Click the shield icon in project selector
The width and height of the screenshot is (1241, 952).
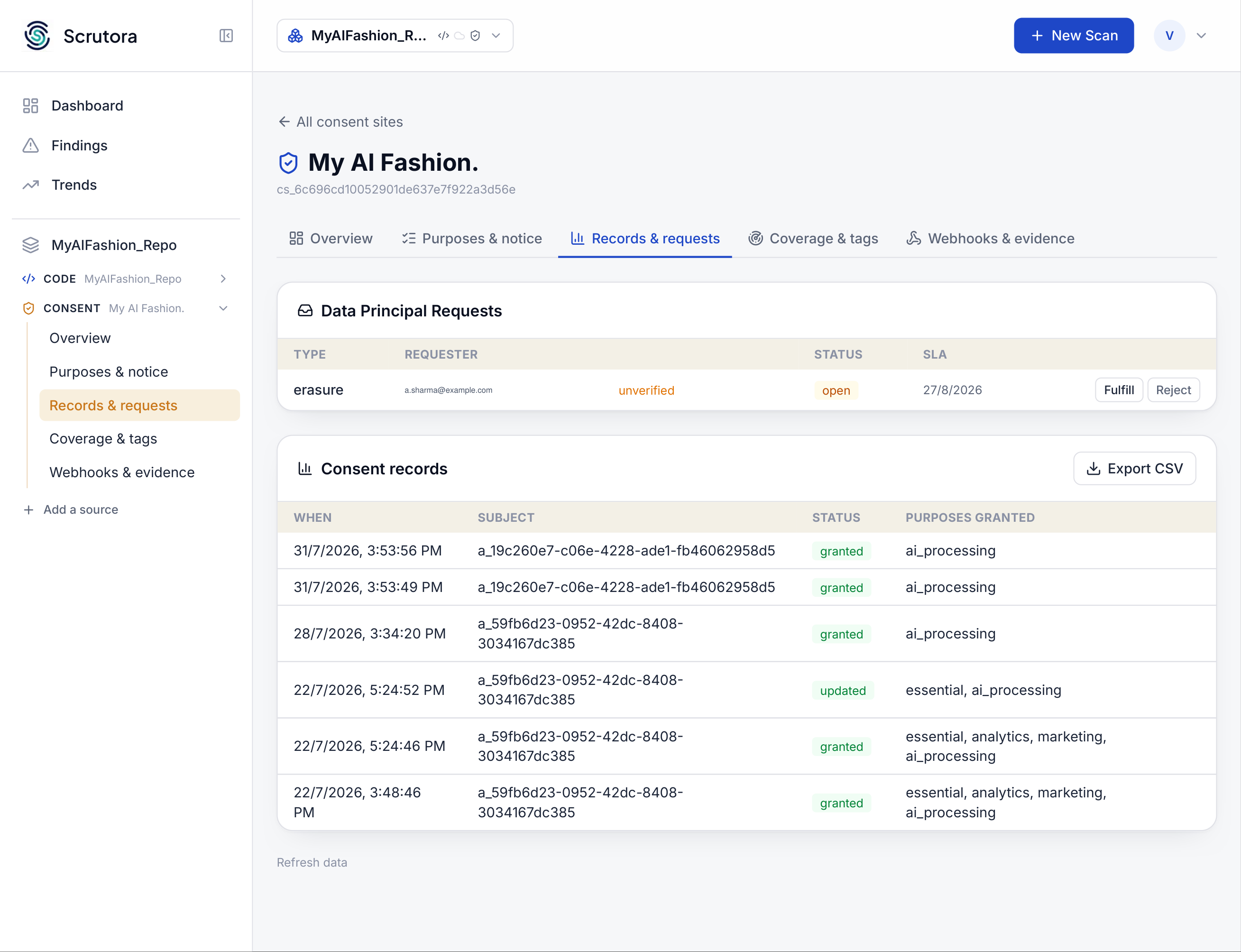pos(475,36)
